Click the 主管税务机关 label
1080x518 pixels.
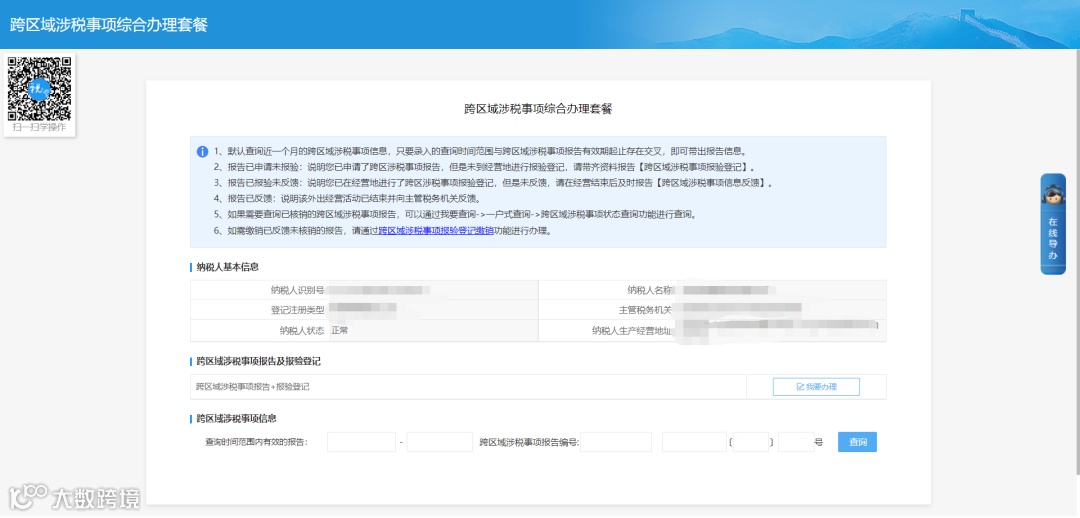pos(645,310)
